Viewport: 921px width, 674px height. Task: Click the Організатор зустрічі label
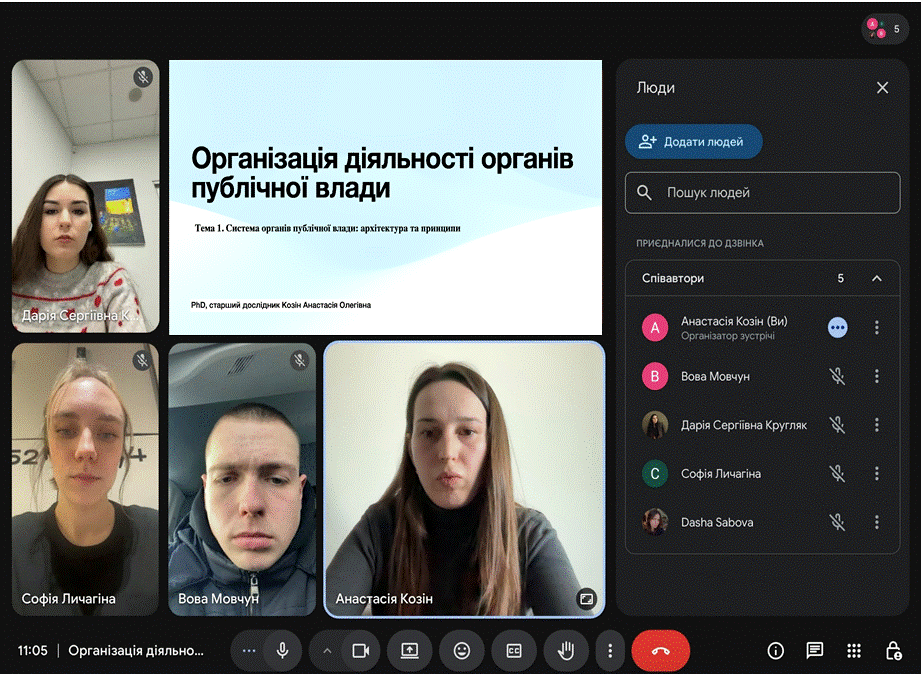pos(728,336)
